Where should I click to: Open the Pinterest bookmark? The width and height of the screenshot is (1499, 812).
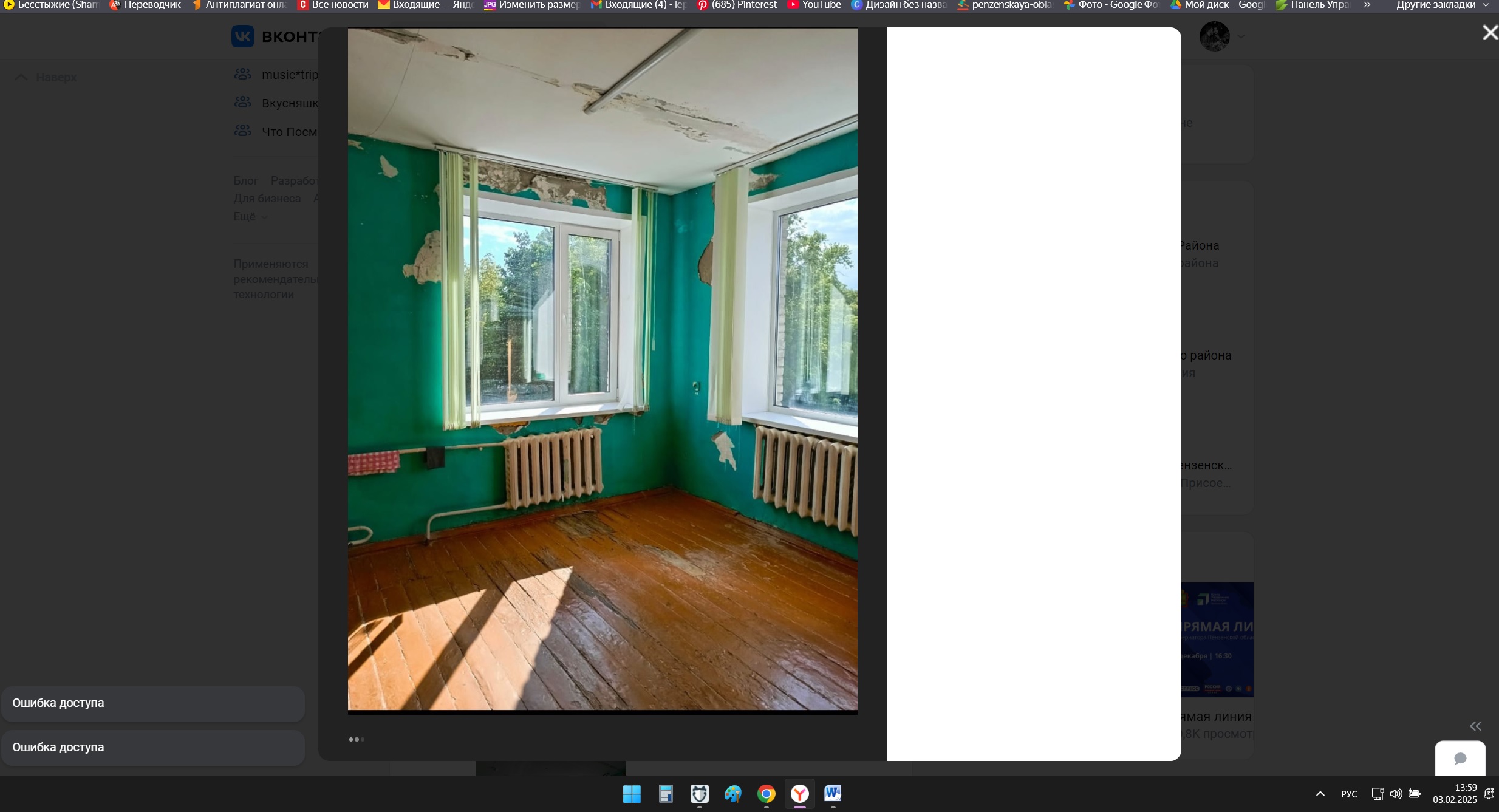[737, 5]
